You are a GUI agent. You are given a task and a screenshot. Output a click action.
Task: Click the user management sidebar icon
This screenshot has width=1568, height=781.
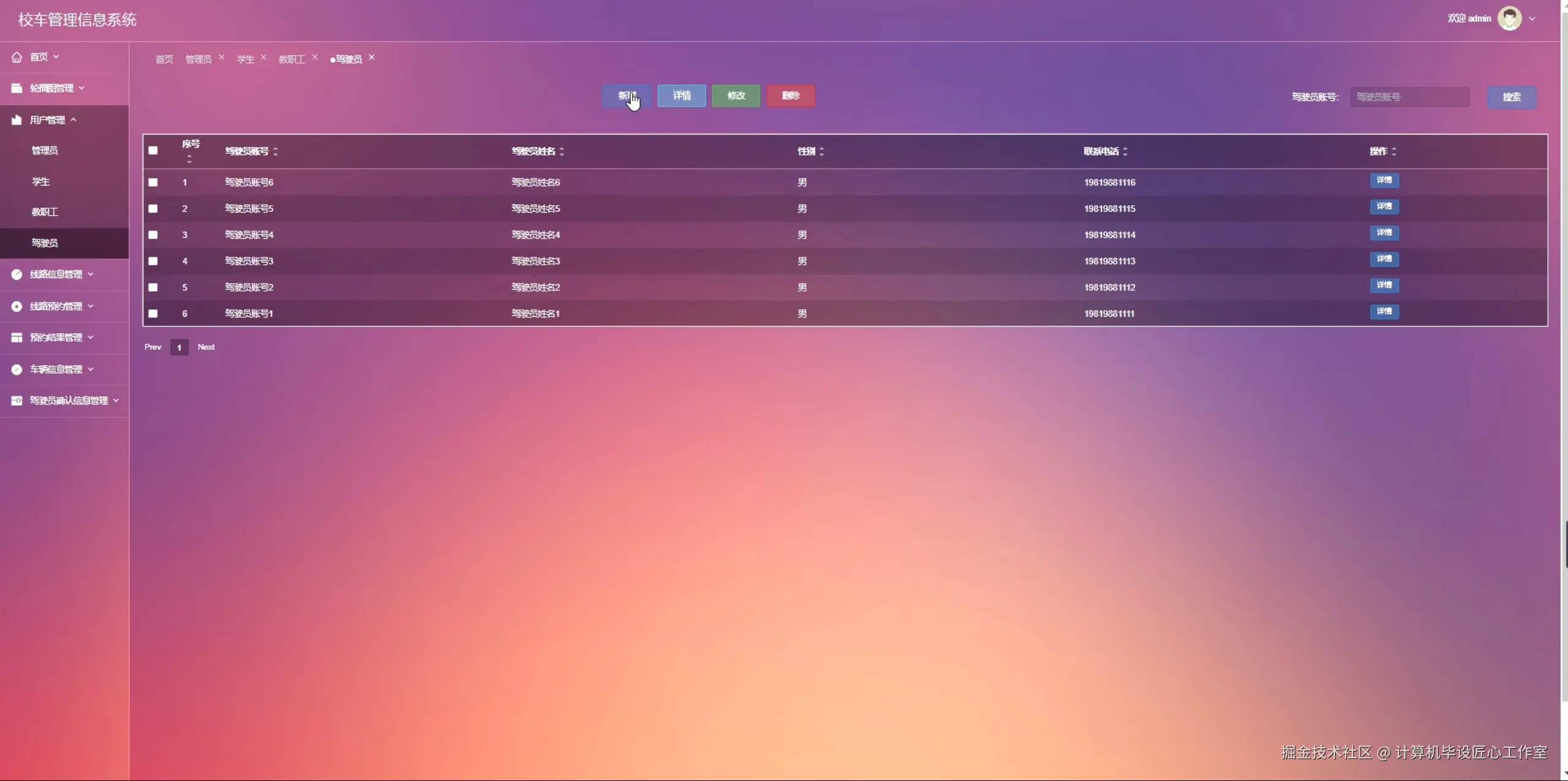click(17, 120)
